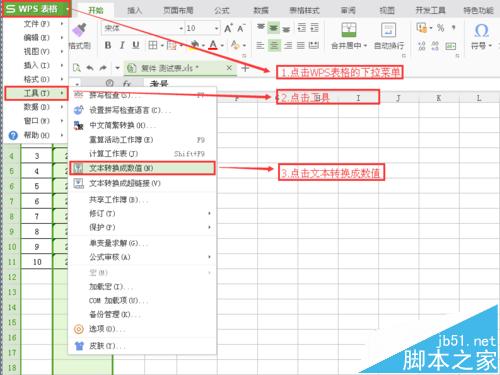Choose 文本转换成数值 from Tools menu

tap(142, 168)
